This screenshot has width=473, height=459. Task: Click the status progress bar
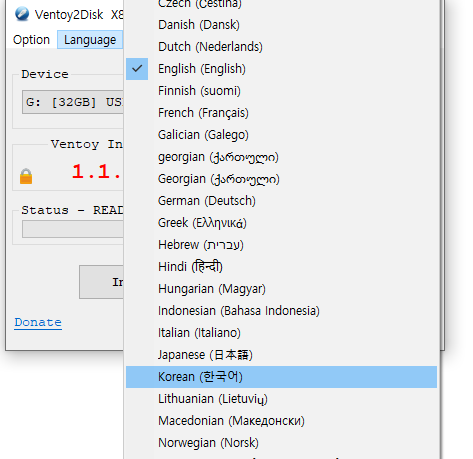point(73,229)
